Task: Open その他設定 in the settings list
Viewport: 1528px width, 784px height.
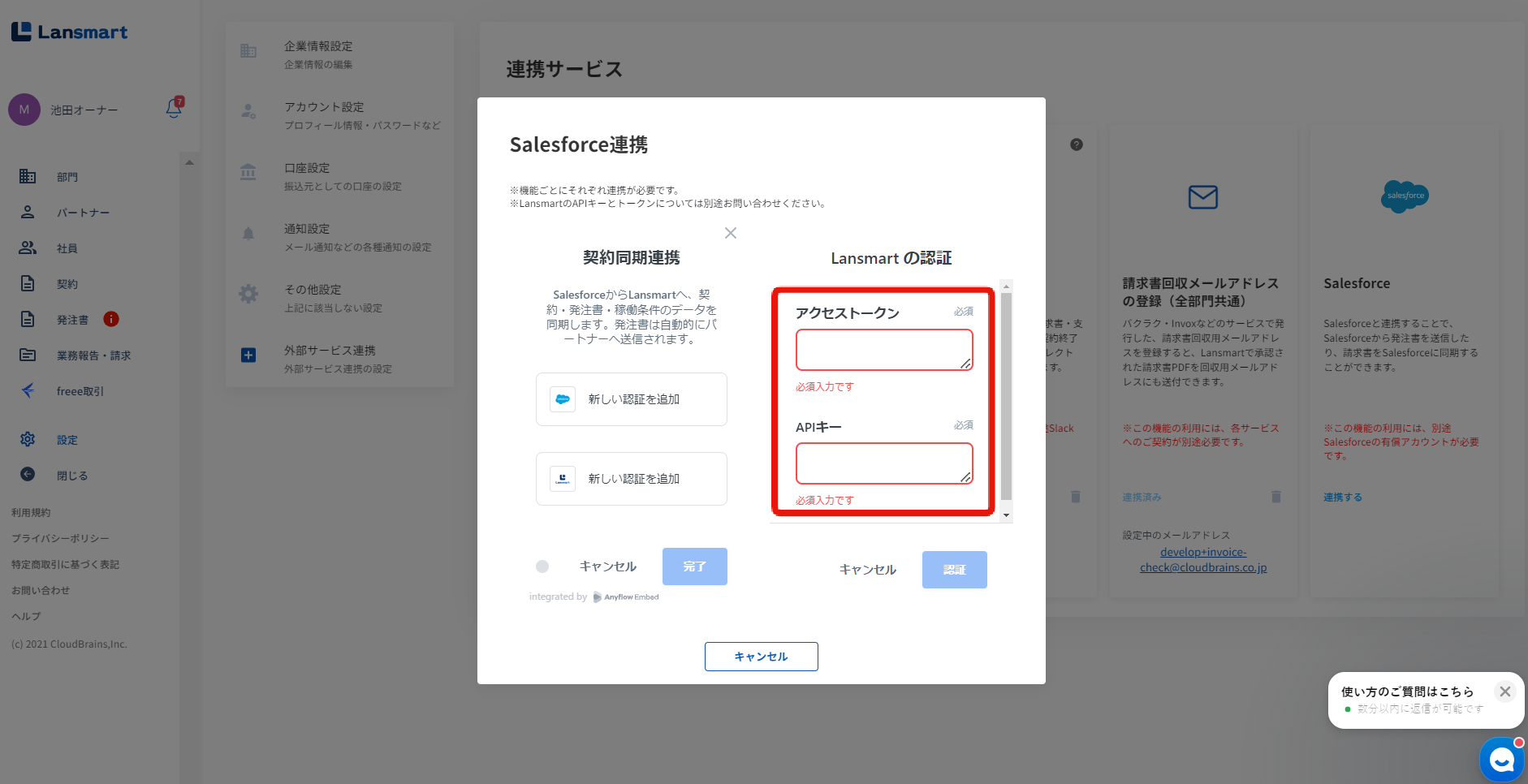Action: [x=339, y=298]
